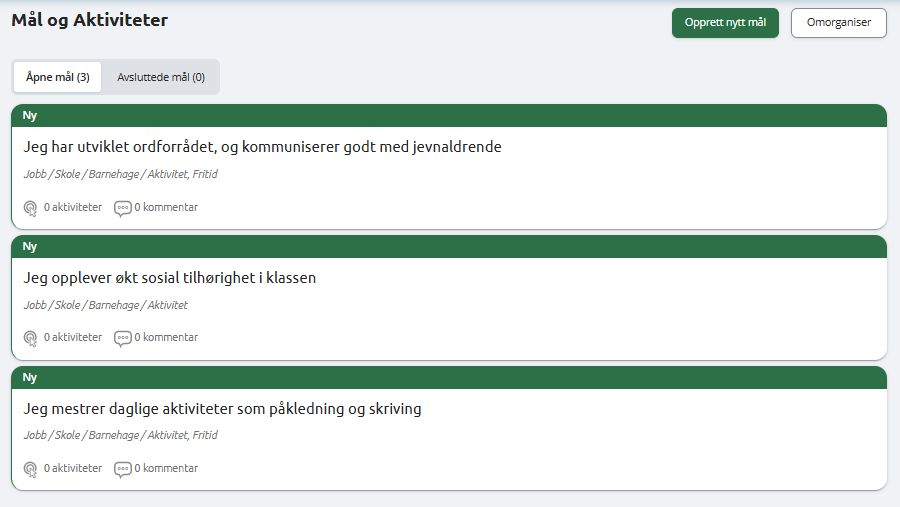Click 0 aktiviteter text on first goal
900x507 pixels.
[73, 207]
